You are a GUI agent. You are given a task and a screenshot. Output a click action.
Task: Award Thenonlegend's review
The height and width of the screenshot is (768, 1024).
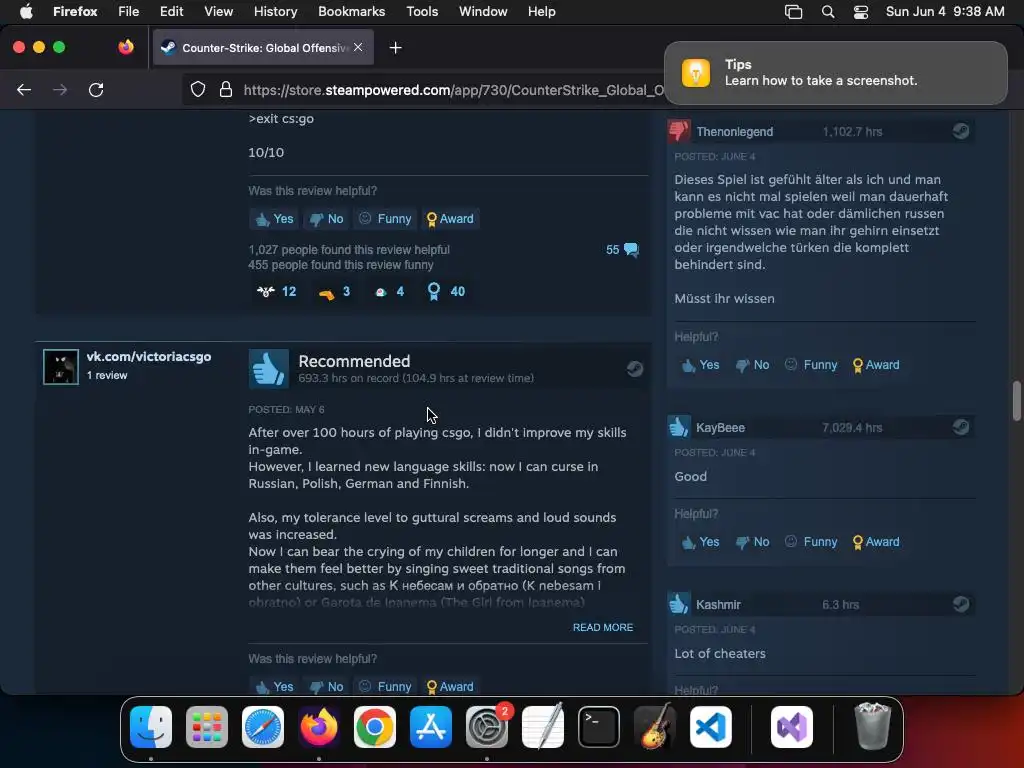pyautogui.click(x=876, y=365)
